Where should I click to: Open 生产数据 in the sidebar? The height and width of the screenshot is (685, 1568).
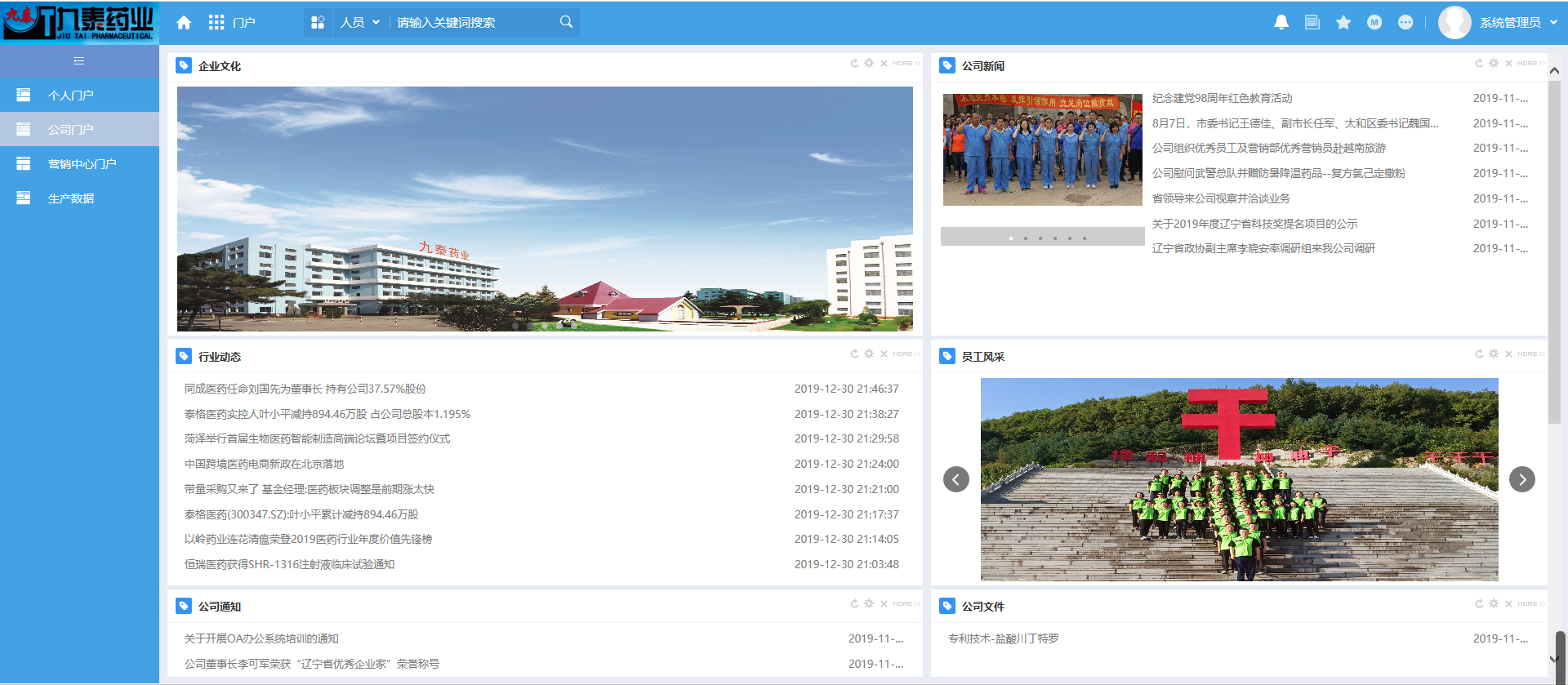(79, 198)
